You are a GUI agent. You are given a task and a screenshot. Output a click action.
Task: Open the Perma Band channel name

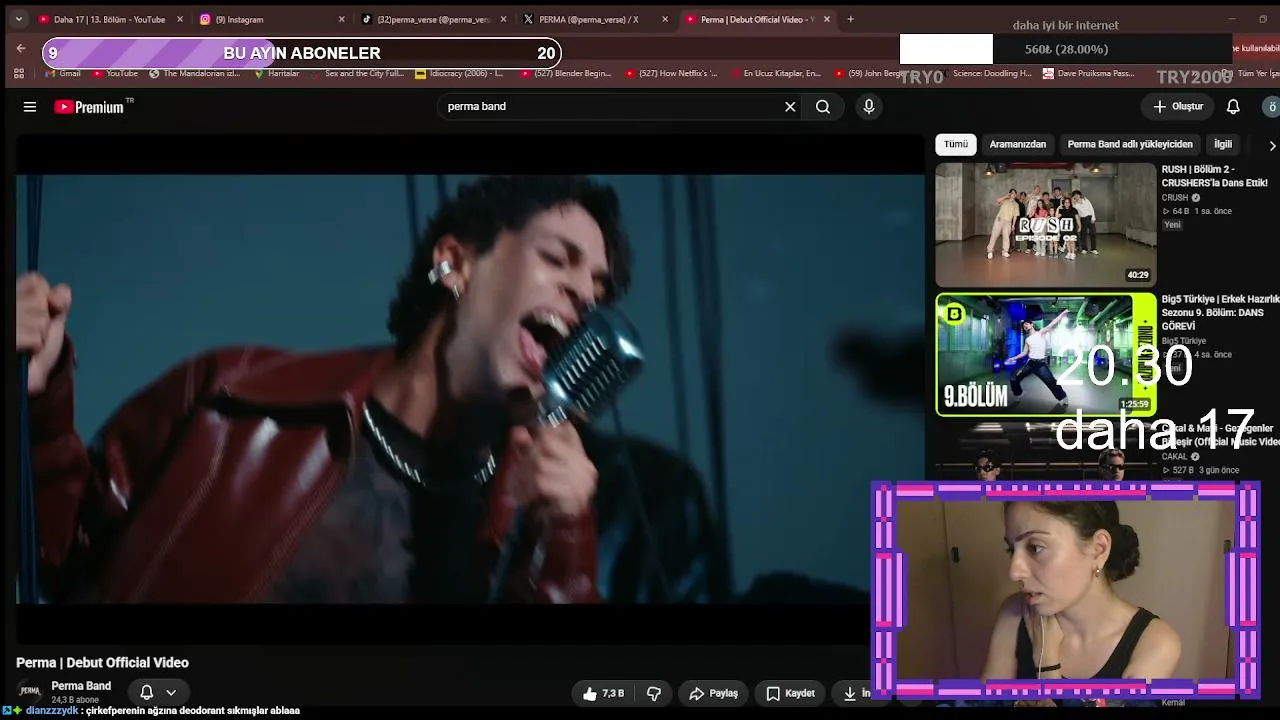pos(81,686)
